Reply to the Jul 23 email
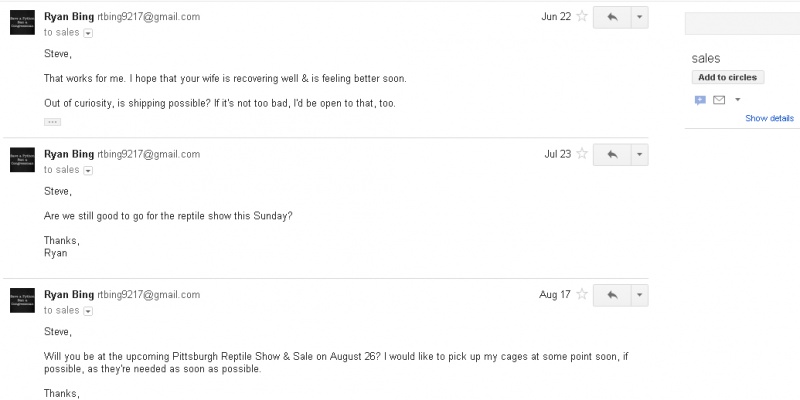The image size is (800, 400). coord(612,155)
